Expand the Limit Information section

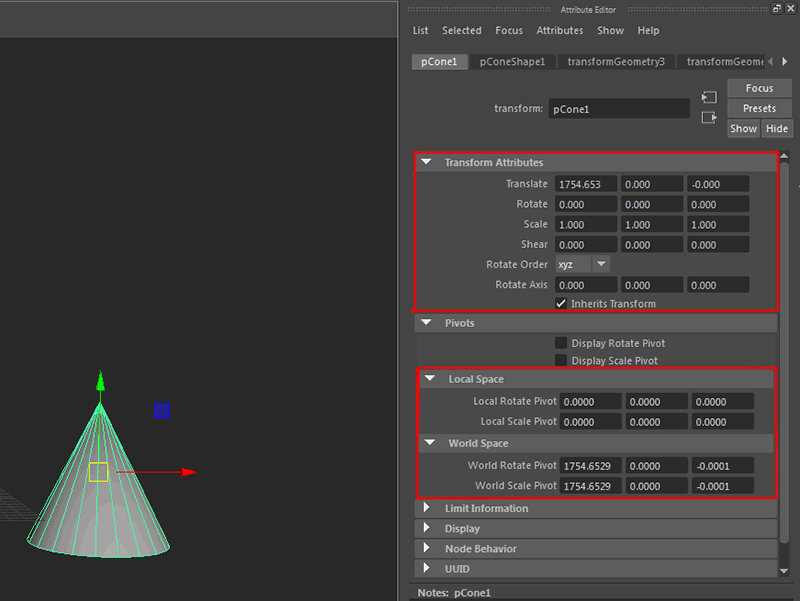point(427,509)
